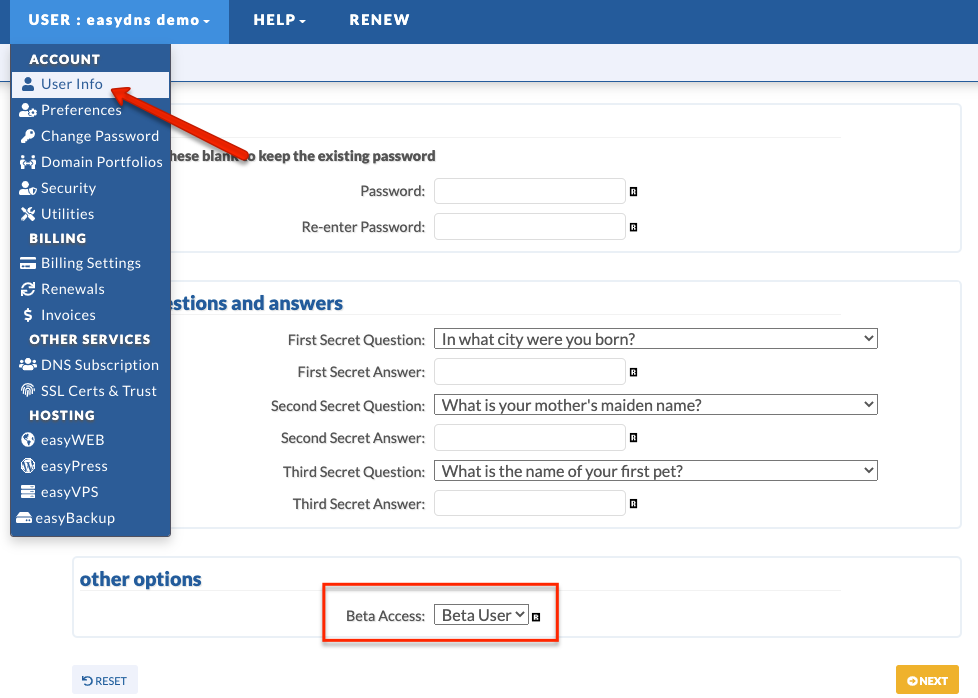The height and width of the screenshot is (698, 978).
Task: Click the User Info person icon
Action: pyautogui.click(x=27, y=84)
